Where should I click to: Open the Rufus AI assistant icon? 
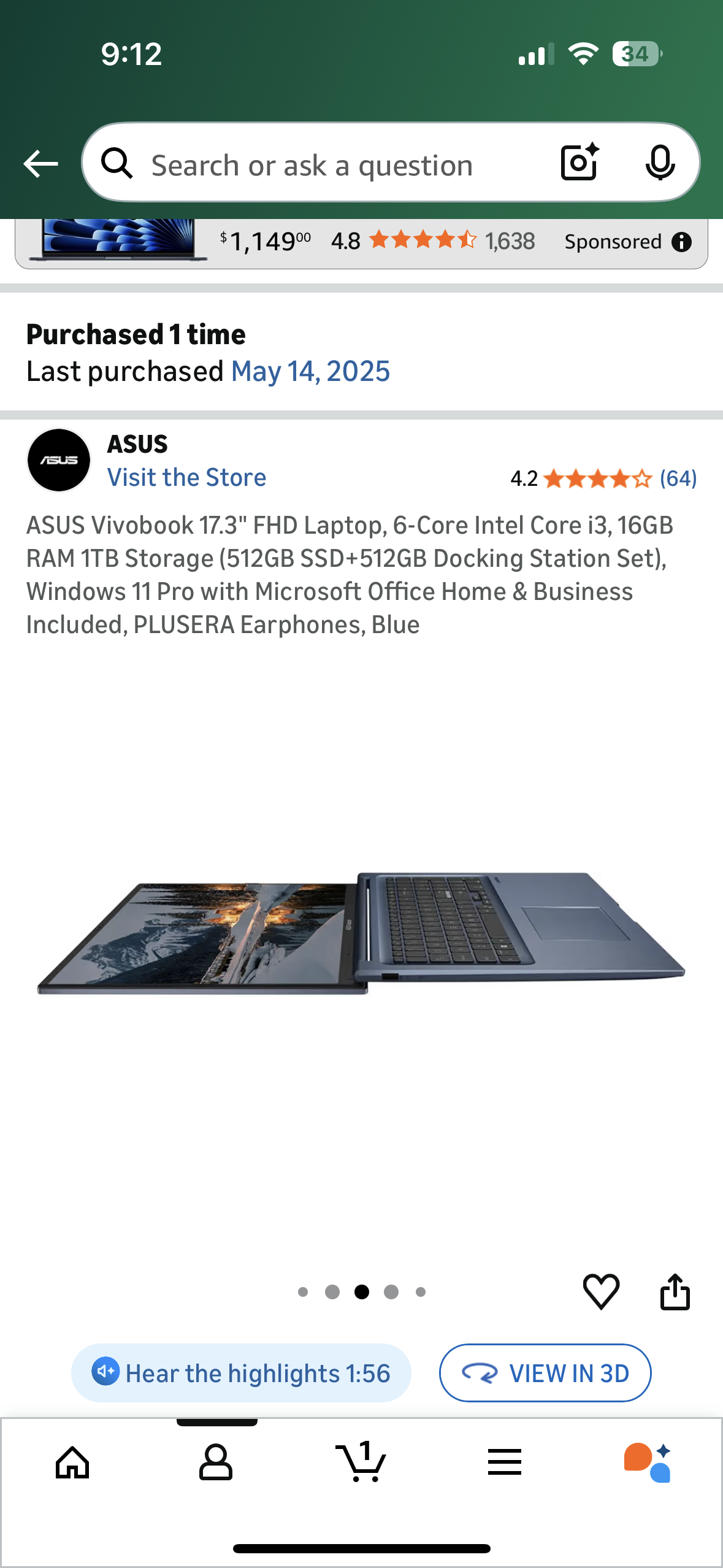[648, 1462]
